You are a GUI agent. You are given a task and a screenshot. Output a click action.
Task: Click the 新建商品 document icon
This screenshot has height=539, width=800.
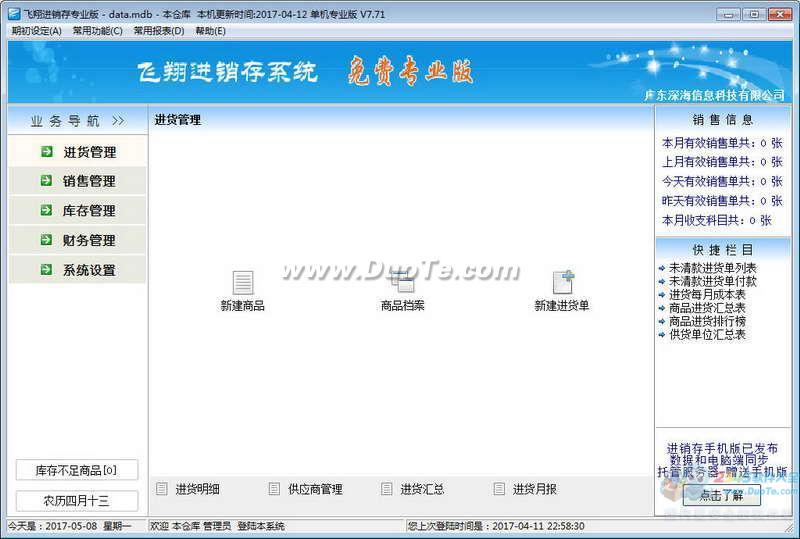click(242, 283)
